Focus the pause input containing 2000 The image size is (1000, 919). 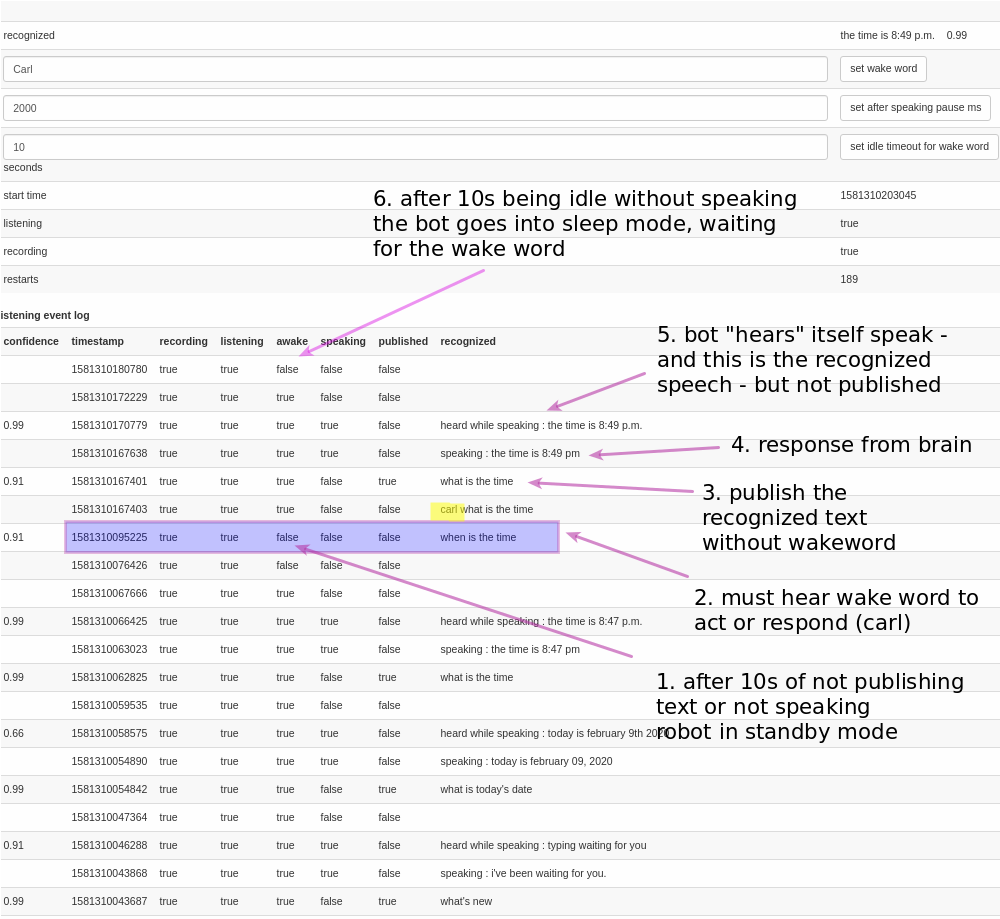415,108
